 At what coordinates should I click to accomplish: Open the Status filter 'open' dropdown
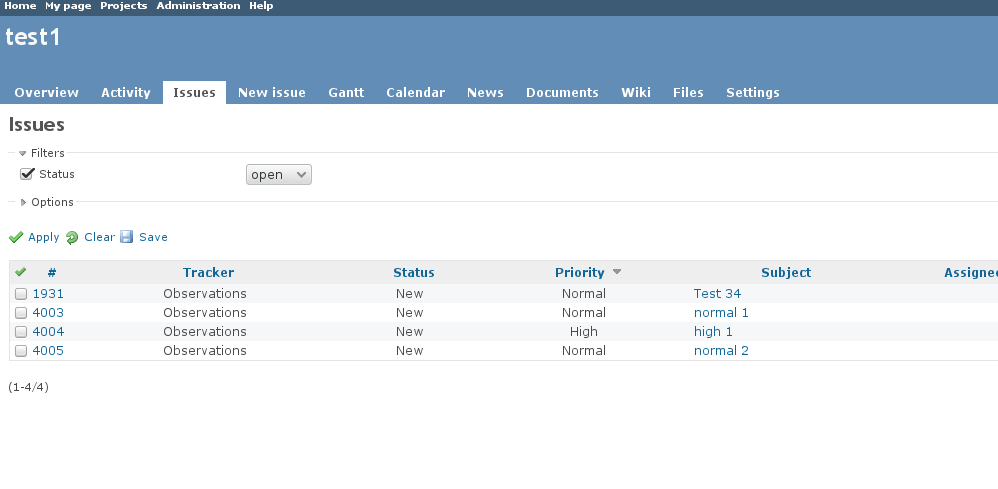pos(279,175)
